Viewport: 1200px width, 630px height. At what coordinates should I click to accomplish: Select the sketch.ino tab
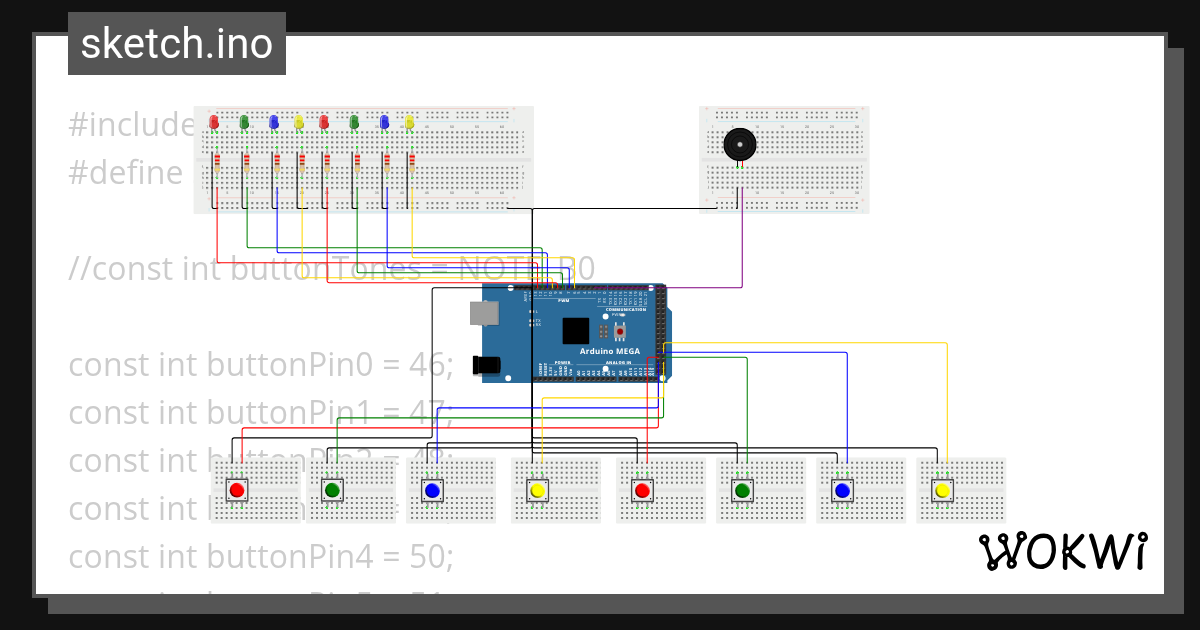(x=176, y=43)
